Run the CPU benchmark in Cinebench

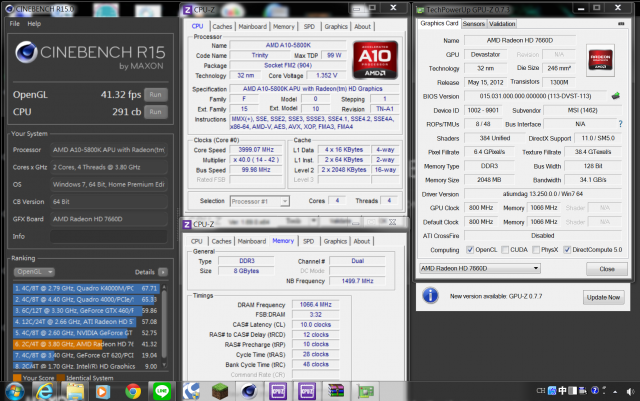156,112
